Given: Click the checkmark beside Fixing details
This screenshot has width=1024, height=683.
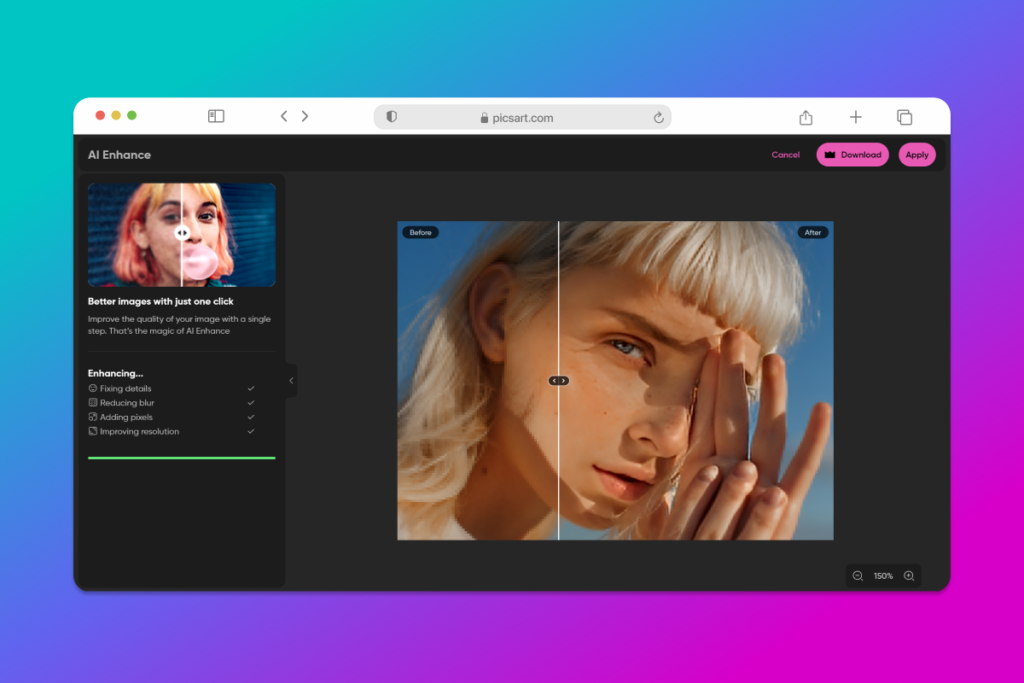Looking at the screenshot, I should (250, 388).
